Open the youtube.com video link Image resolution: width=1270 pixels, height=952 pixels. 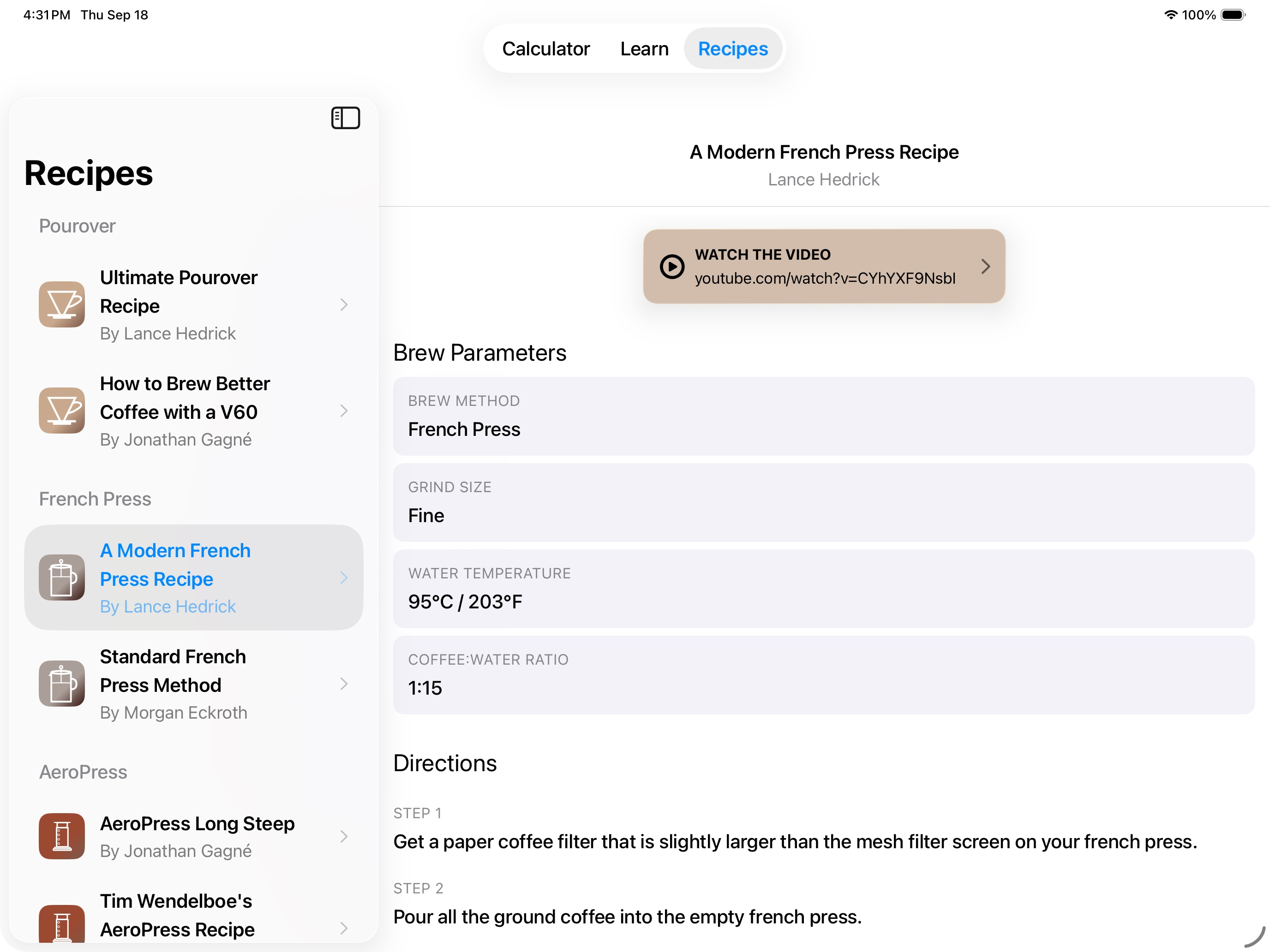point(825,278)
